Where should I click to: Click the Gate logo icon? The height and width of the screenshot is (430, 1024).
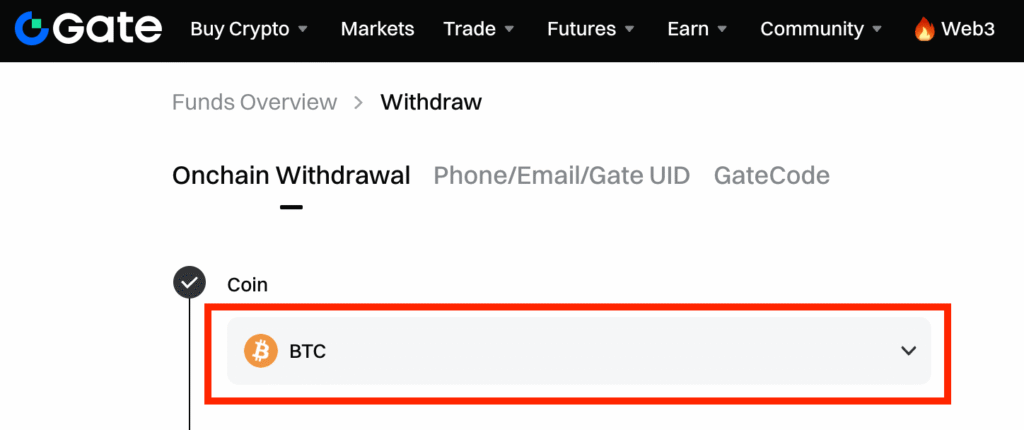point(31,28)
